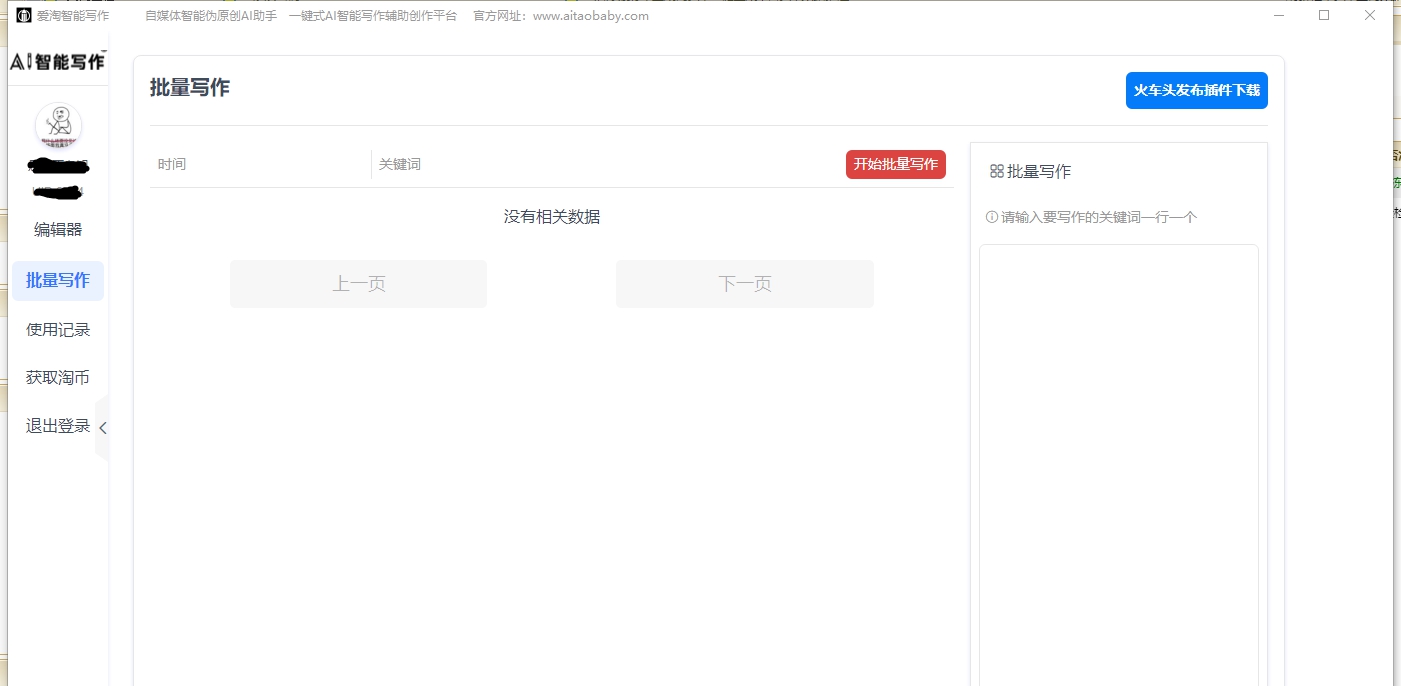Click the info icon before keyword hint

pos(992,217)
